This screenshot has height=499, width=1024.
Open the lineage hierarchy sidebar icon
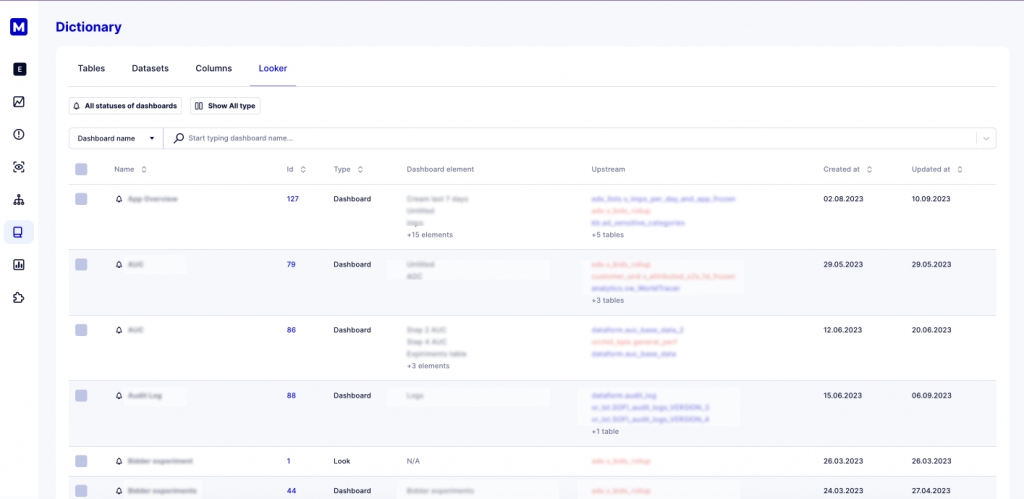tap(19, 200)
